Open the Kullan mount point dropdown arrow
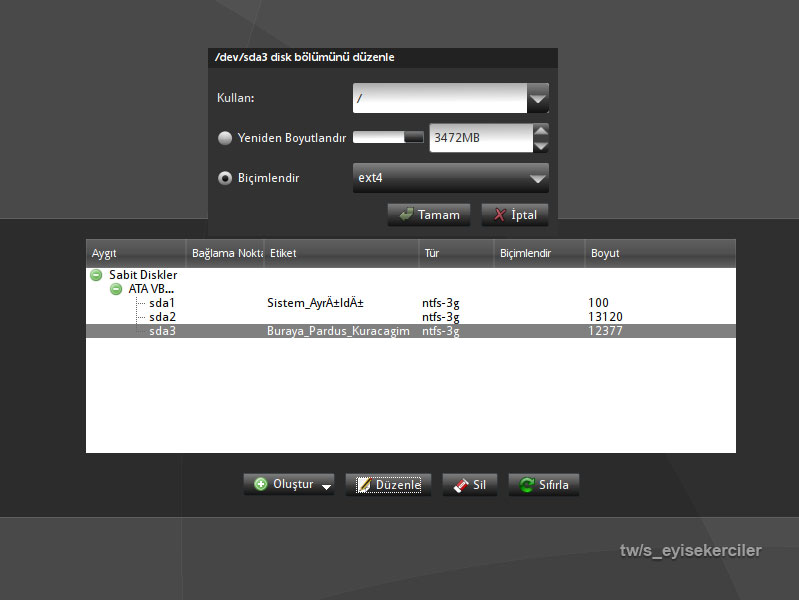 click(x=538, y=98)
